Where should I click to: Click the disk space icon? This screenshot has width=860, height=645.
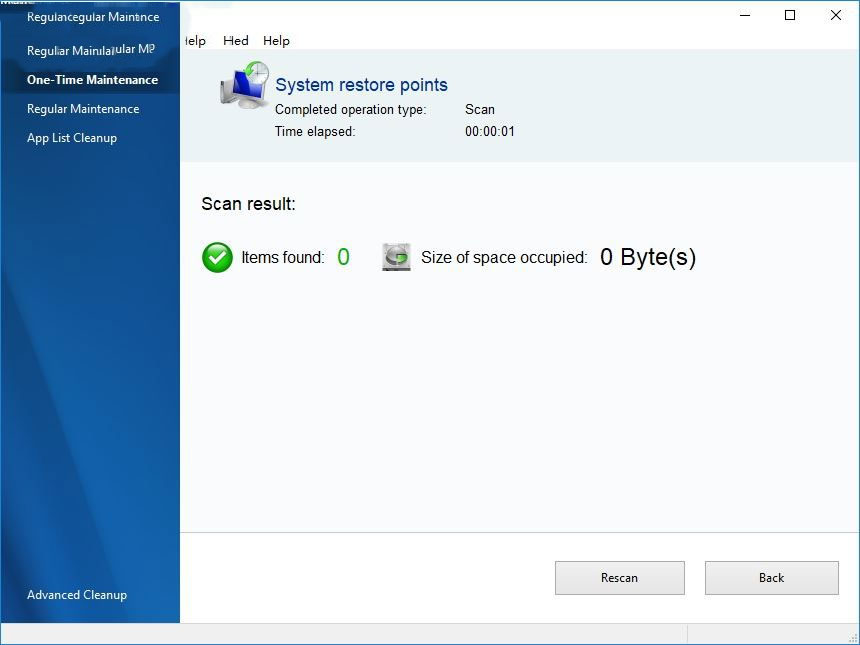pyautogui.click(x=396, y=257)
